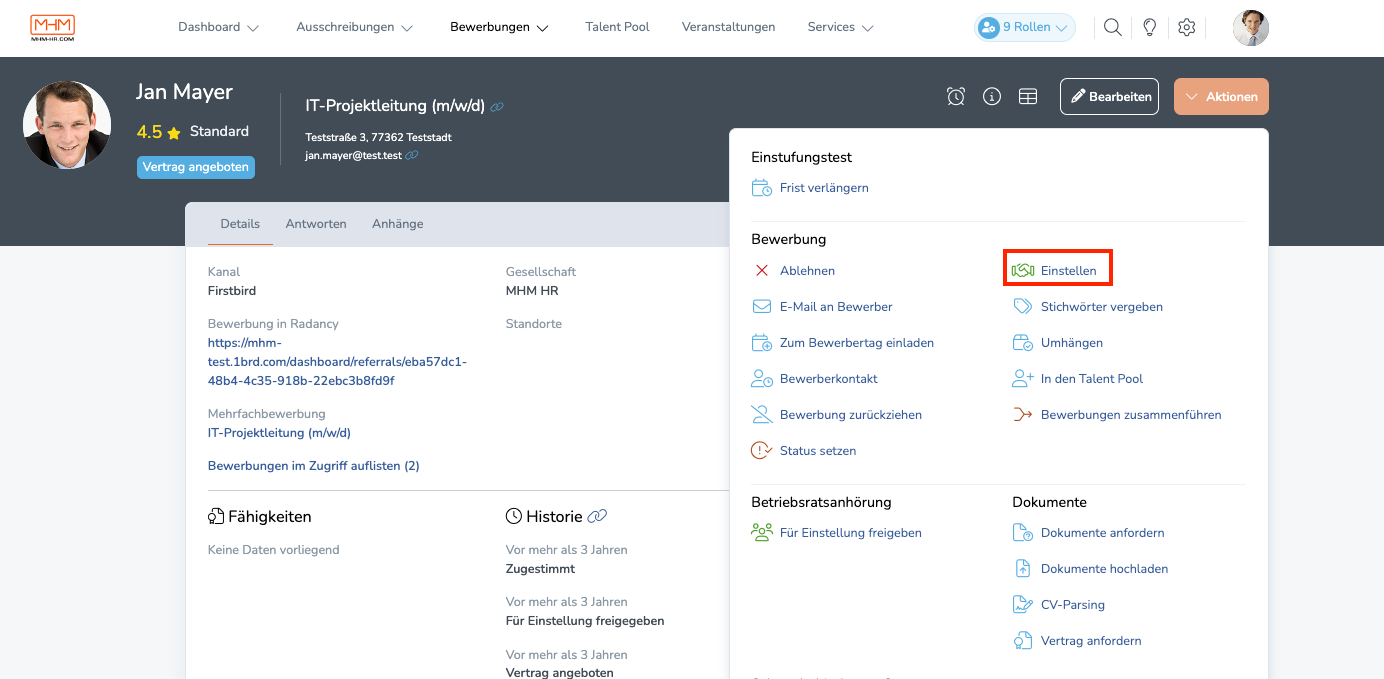Click the Bewerberkontakt person icon
The image size is (1384, 679).
762,379
